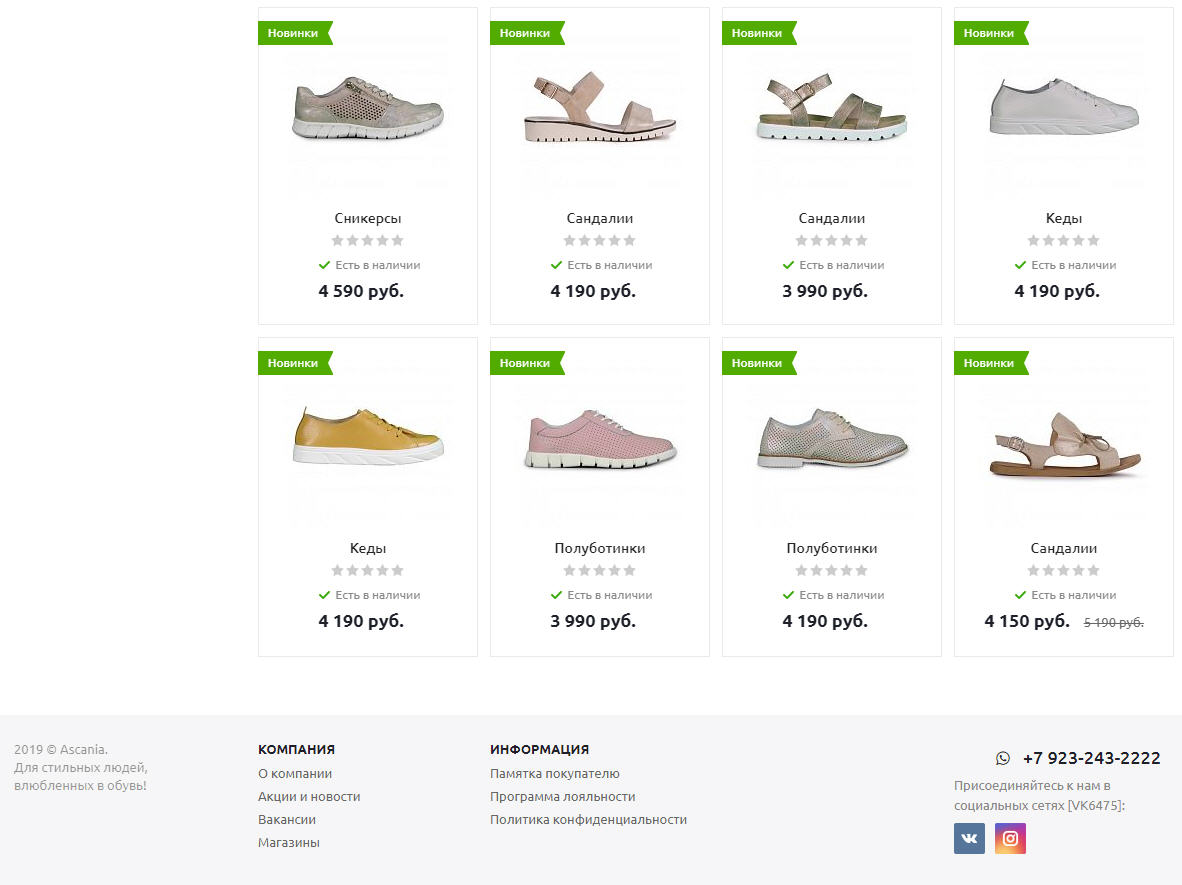
Task: Open the yellow Кеды product image
Action: click(368, 436)
